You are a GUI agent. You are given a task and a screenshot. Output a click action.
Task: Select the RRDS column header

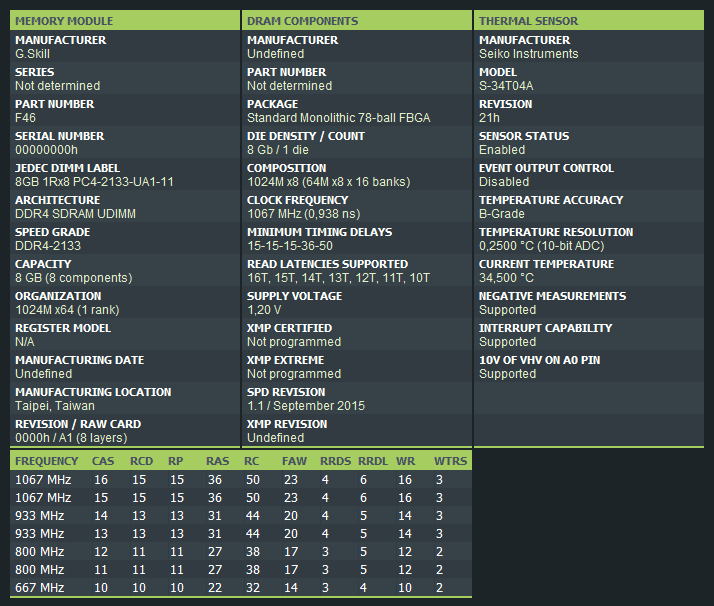coord(335,461)
